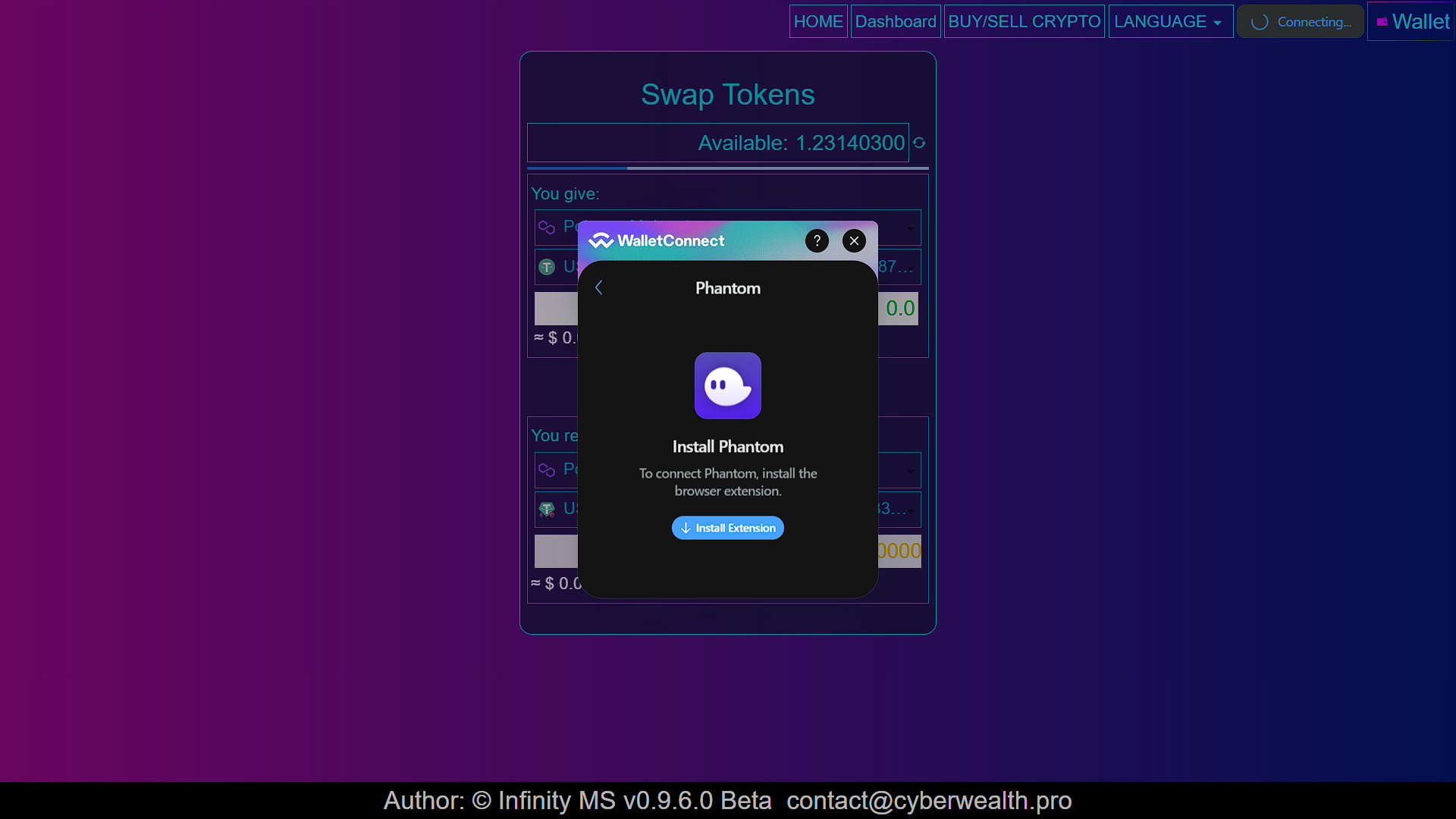Open the HOME menu item
Screen dimensions: 1456x819
coord(818,21)
